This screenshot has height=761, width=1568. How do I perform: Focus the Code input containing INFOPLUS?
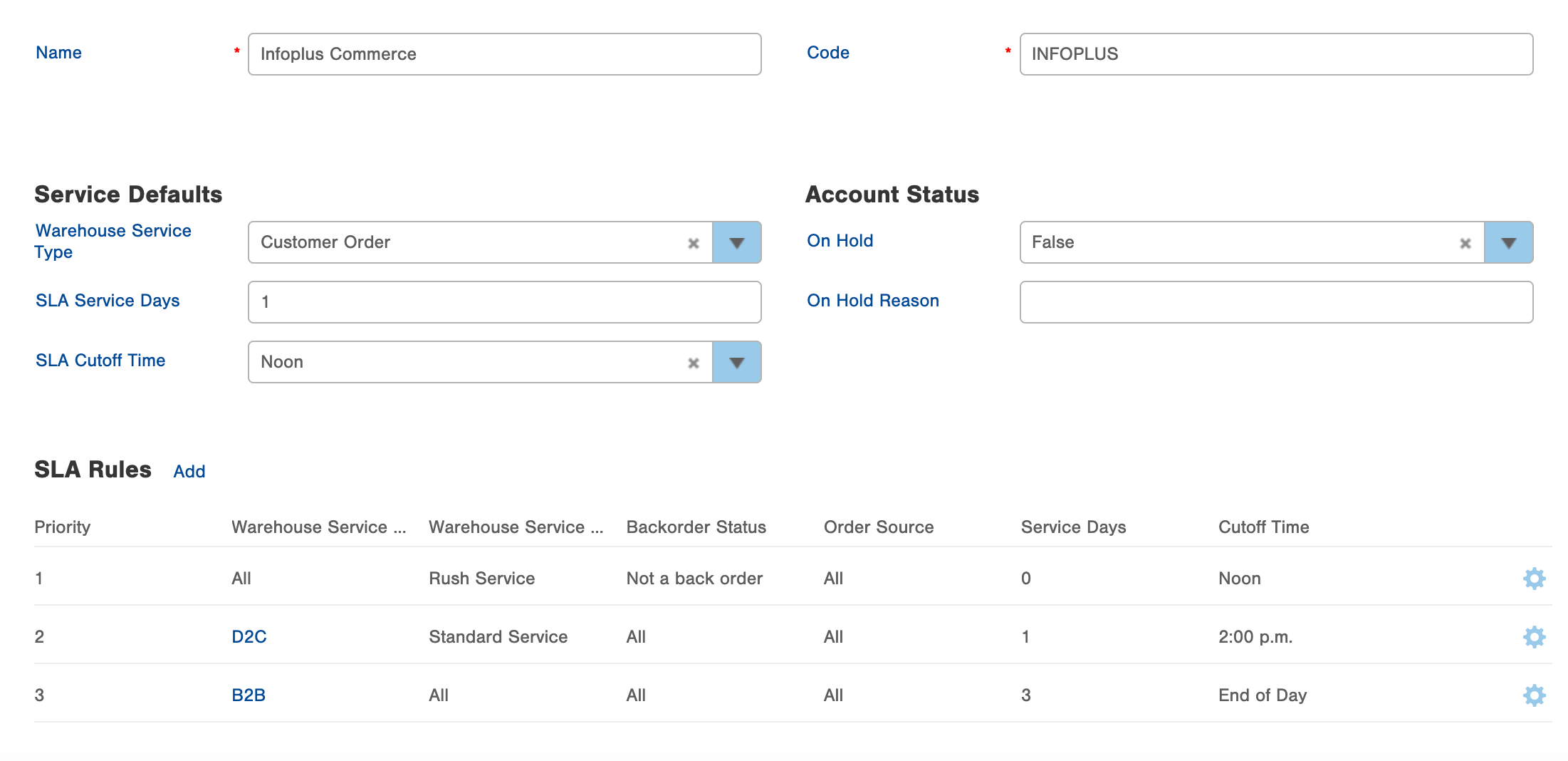tap(1277, 54)
